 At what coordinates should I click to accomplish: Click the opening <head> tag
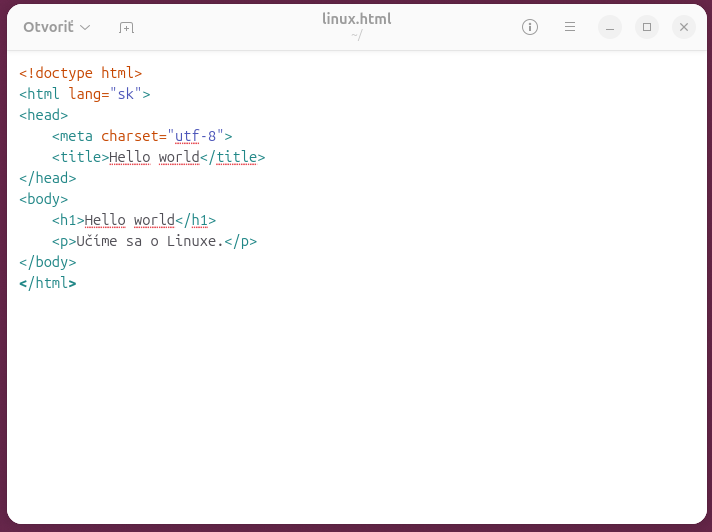tap(44, 115)
